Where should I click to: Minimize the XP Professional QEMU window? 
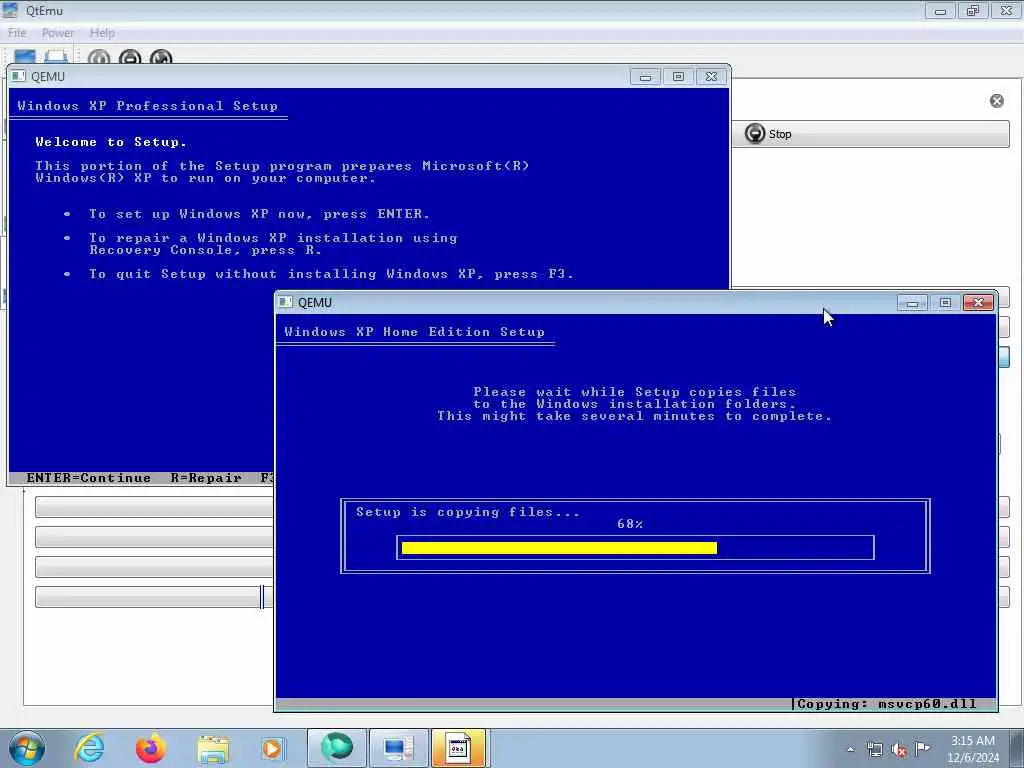pyautogui.click(x=645, y=76)
